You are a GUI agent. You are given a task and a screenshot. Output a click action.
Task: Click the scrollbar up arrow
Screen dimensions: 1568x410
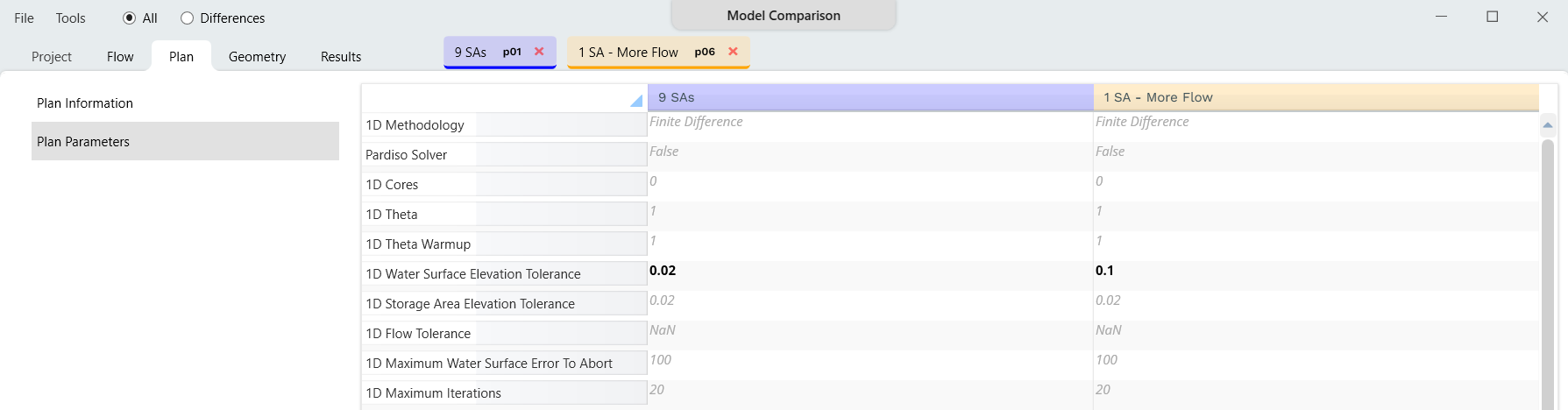(1547, 125)
